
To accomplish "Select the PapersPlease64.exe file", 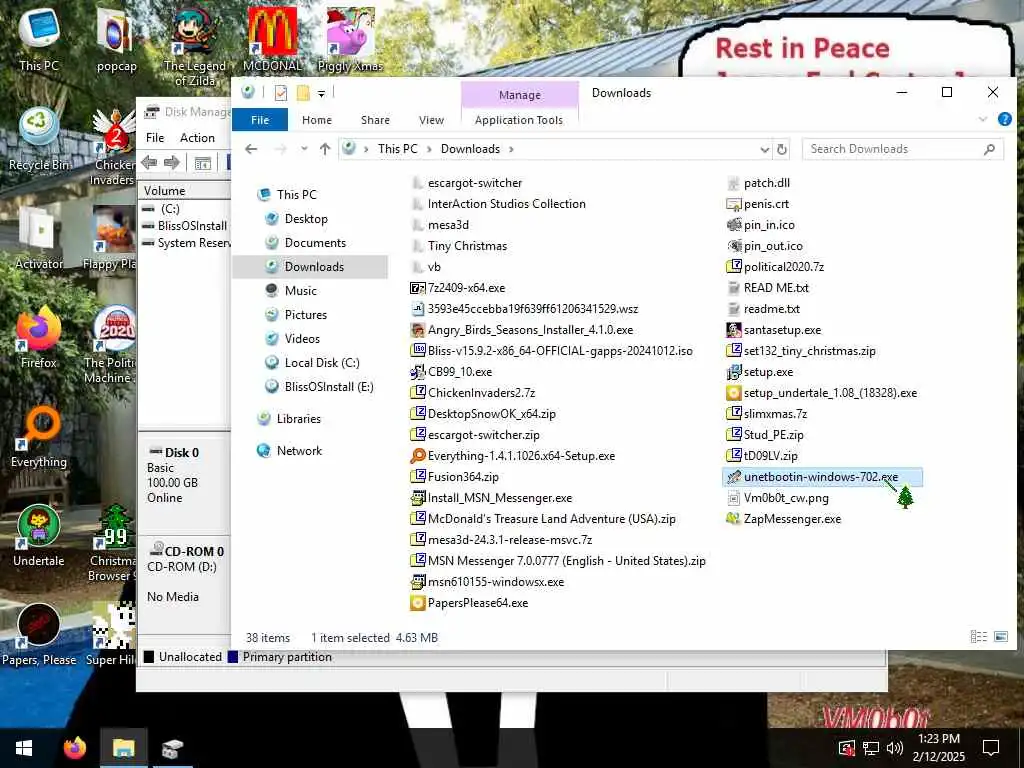I will coord(469,603).
